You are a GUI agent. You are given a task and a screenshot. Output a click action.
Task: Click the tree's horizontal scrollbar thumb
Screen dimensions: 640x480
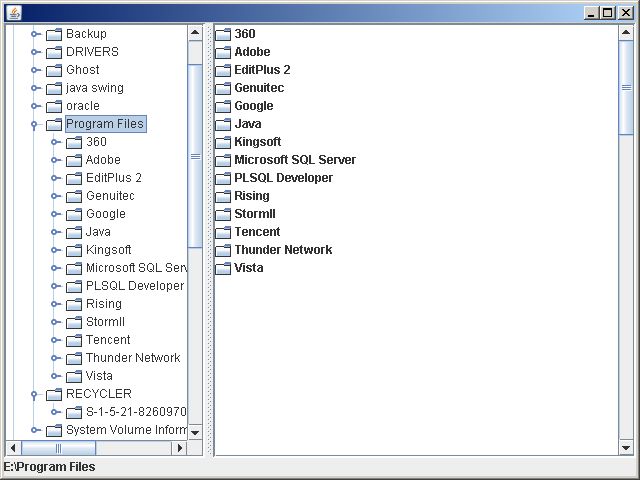point(58,448)
